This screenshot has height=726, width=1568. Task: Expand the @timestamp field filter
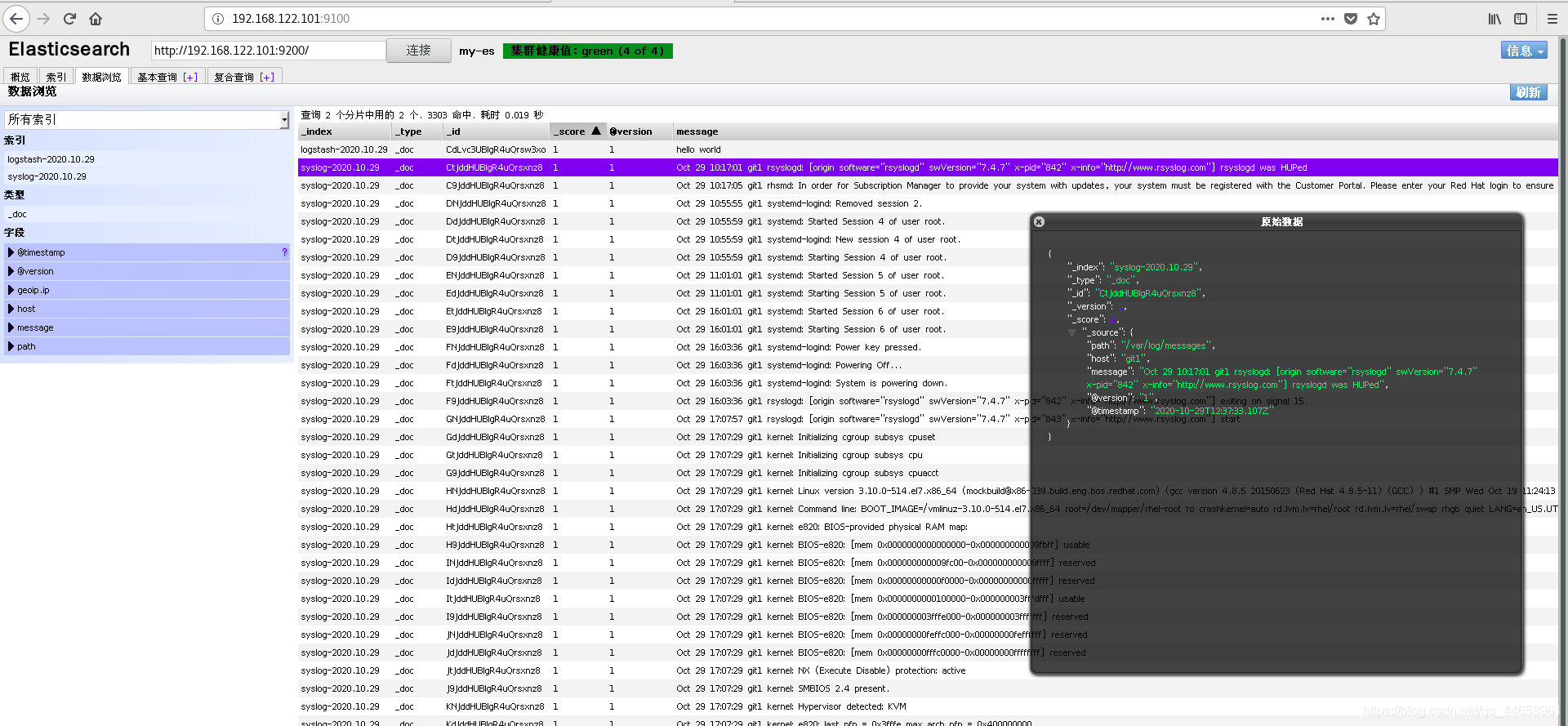point(147,252)
